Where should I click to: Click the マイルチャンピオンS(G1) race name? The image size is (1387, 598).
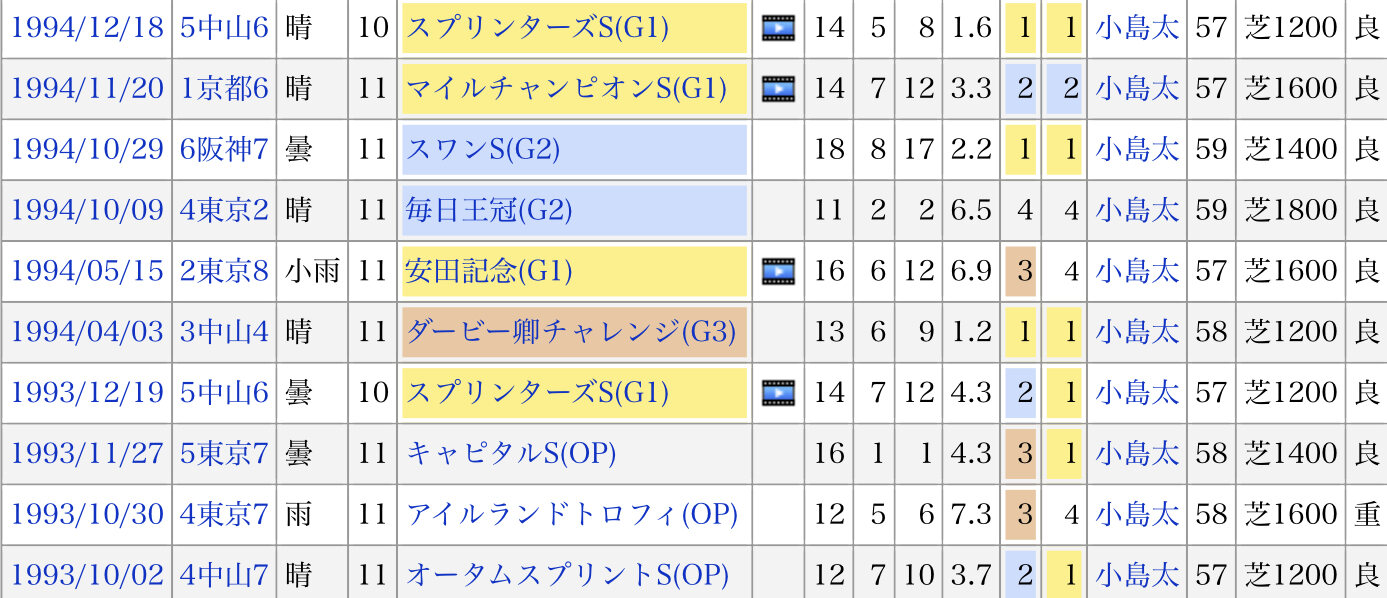tap(566, 89)
